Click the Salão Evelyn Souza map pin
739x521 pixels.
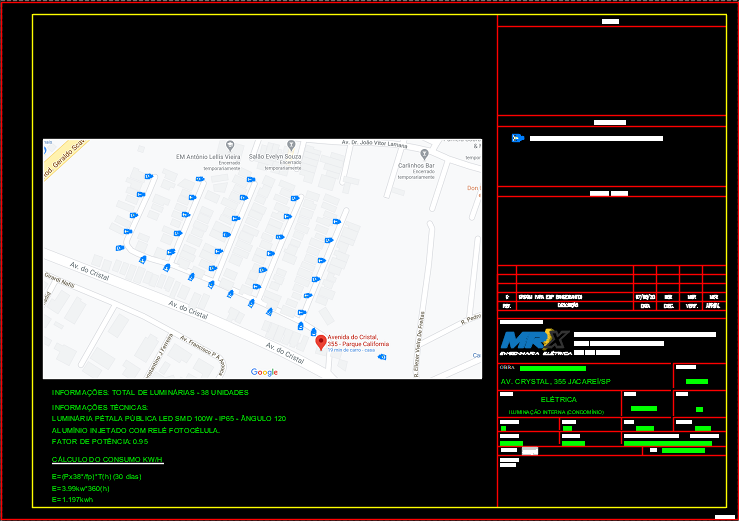pyautogui.click(x=290, y=146)
